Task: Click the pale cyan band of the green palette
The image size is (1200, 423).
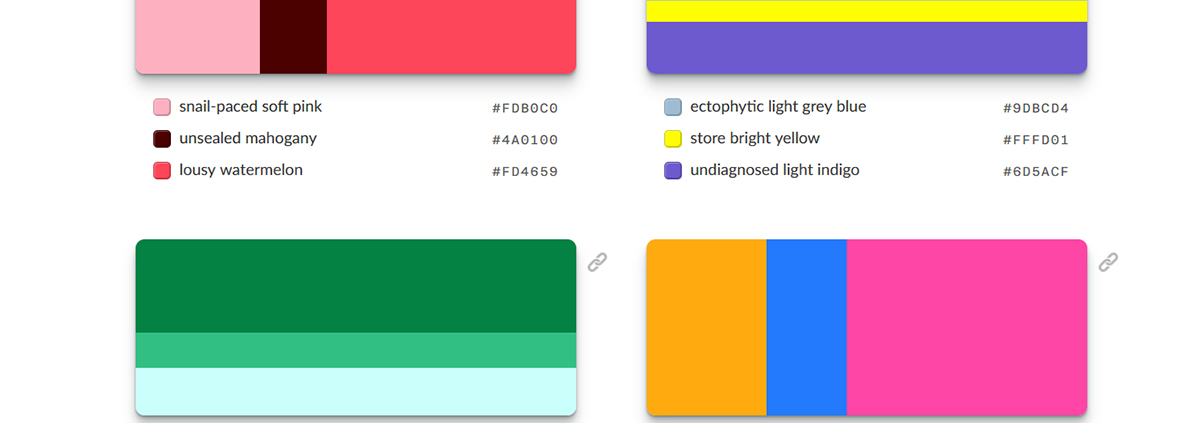Action: tap(356, 391)
